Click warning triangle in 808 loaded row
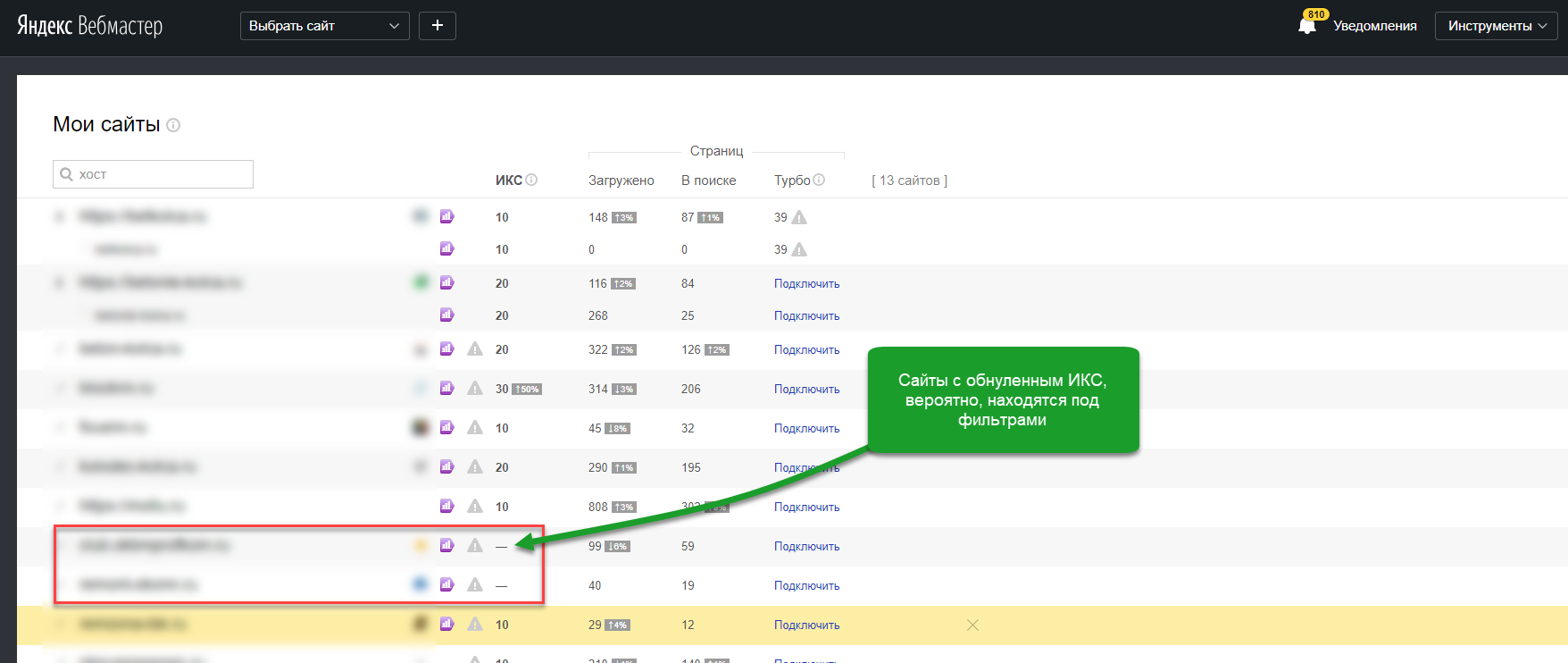1568x663 pixels. pyautogui.click(x=475, y=506)
